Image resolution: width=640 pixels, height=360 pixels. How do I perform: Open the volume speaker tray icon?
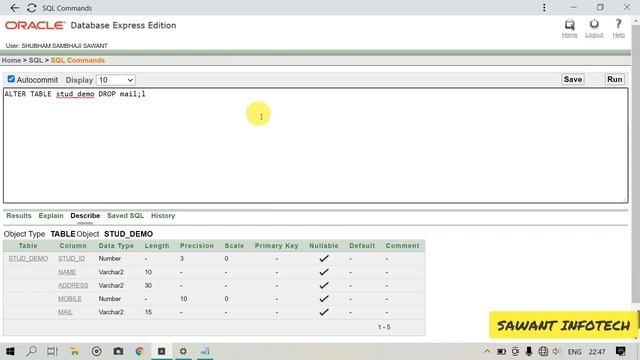[556, 351]
